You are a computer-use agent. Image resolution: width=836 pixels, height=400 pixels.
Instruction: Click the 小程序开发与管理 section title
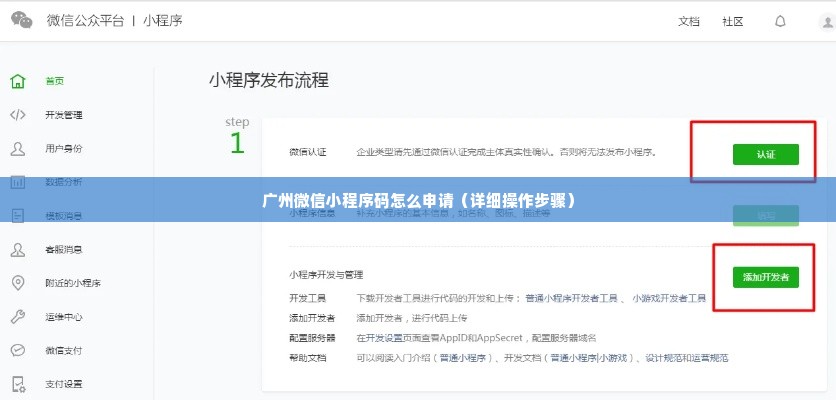pos(326,275)
